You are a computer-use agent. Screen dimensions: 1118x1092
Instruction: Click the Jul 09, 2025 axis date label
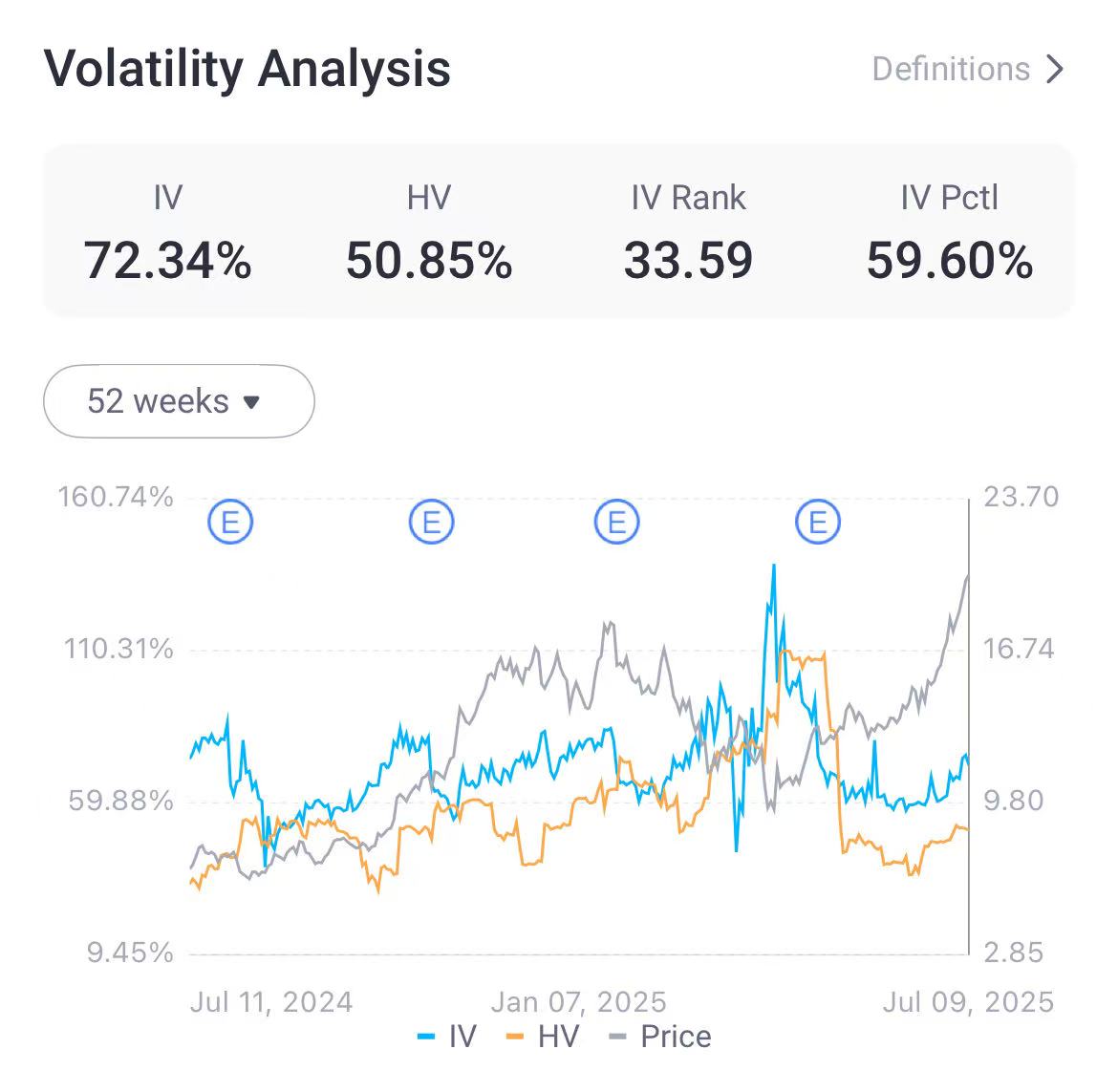(x=967, y=1002)
